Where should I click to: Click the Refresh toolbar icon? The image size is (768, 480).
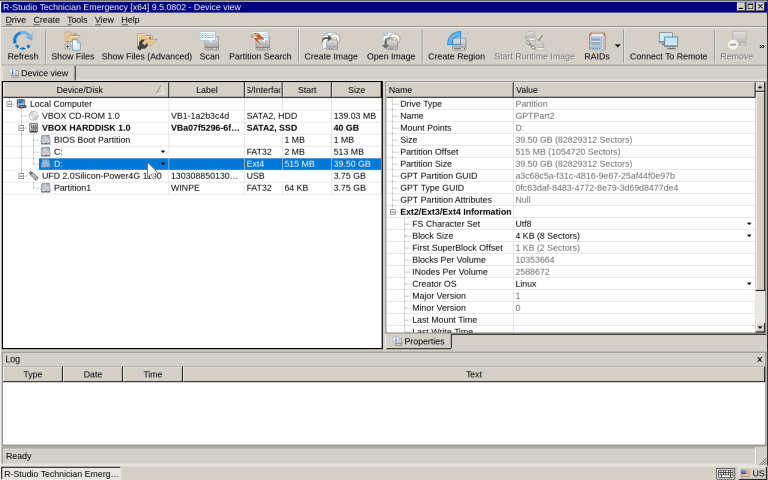(23, 45)
